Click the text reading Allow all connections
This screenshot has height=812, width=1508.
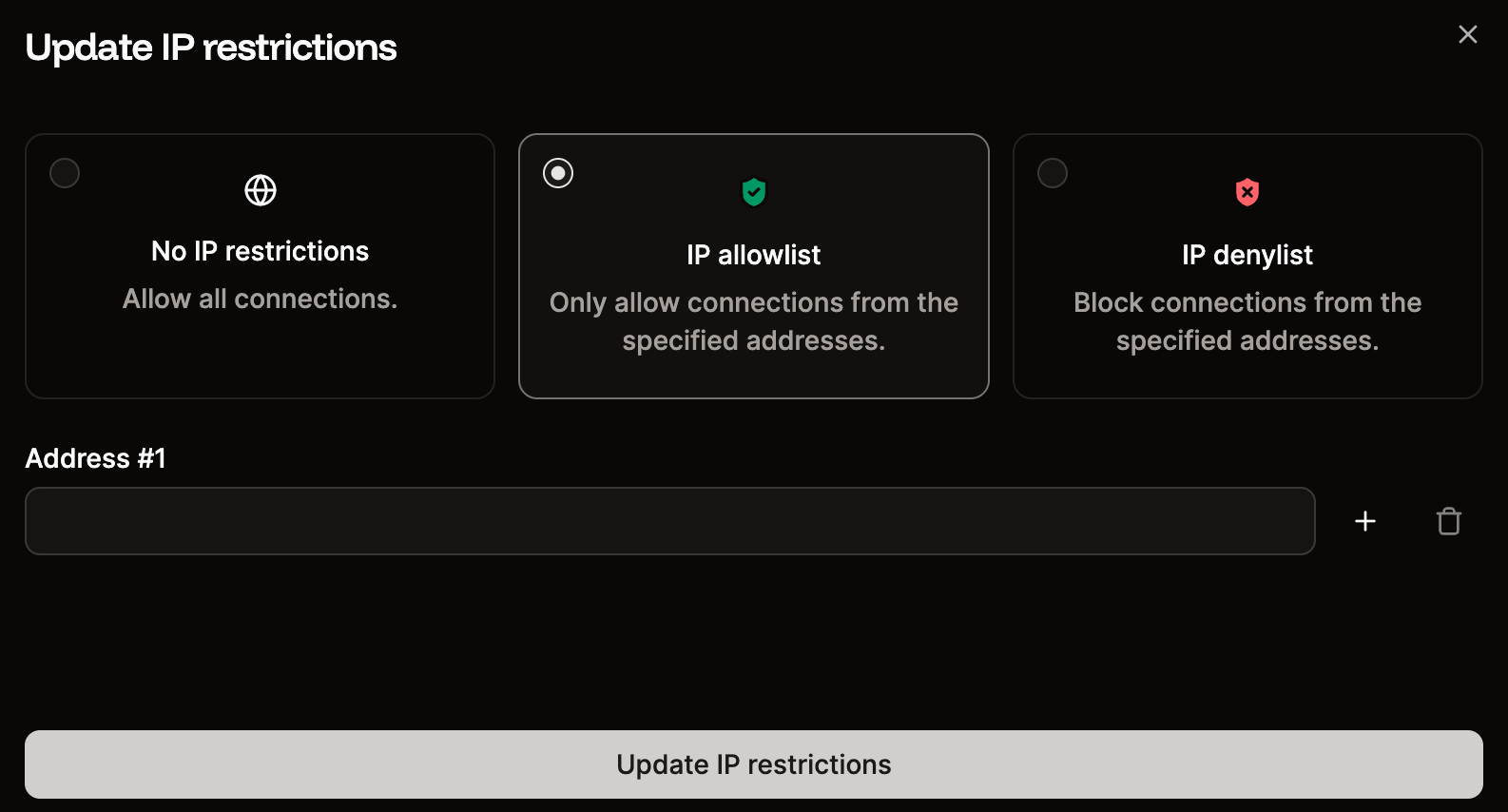pos(260,299)
